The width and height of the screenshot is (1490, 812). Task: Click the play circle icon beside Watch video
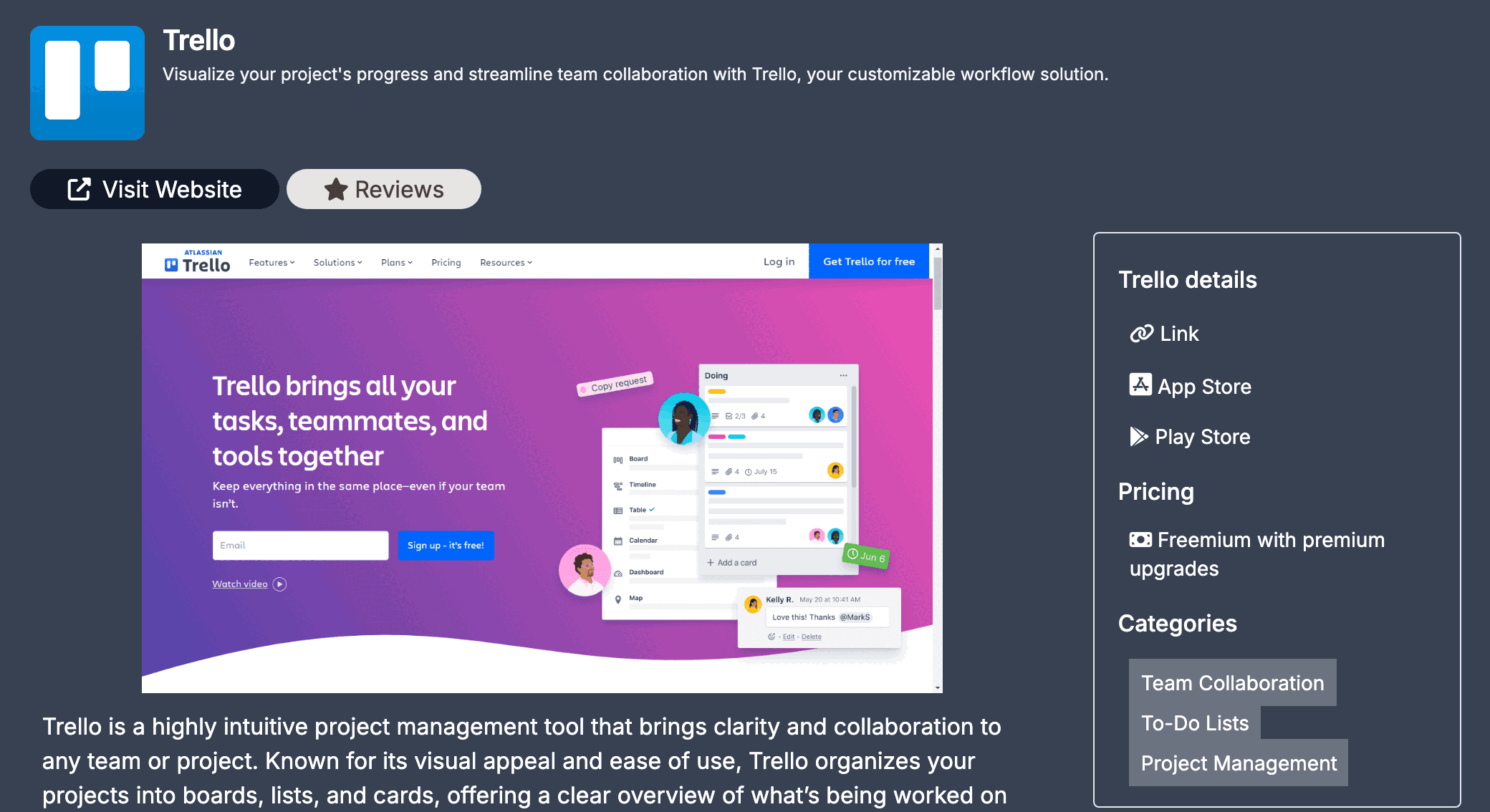coord(280,584)
